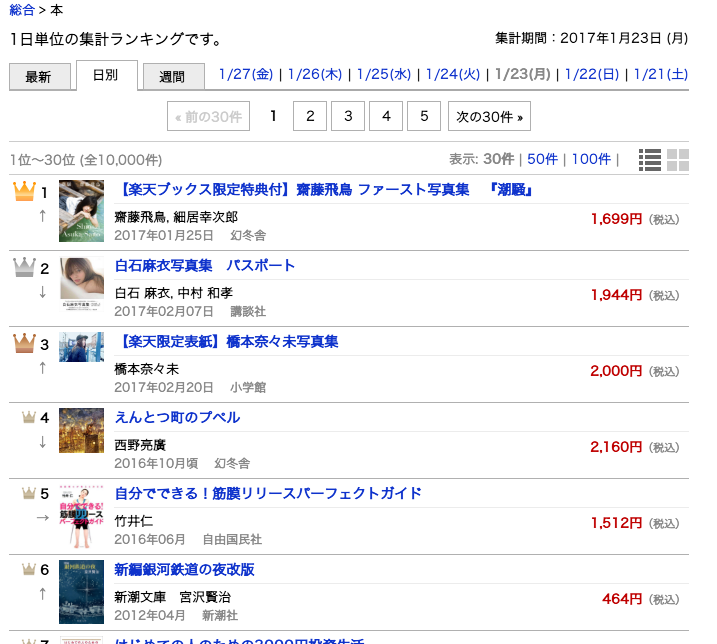Click the 2,160円 price
Viewport: 717px width, 644px height.
click(616, 447)
